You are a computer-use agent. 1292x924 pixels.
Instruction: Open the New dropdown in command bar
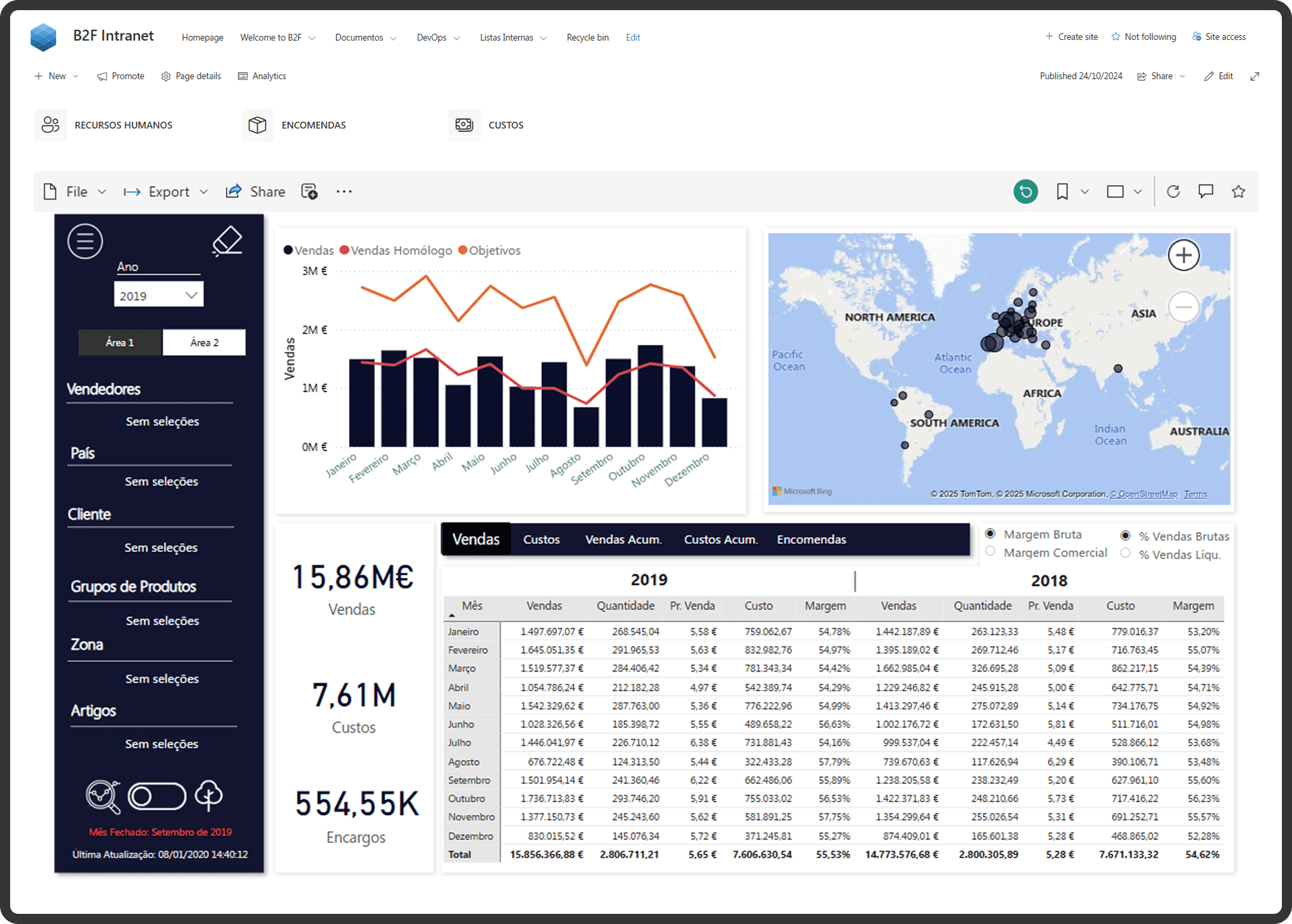[57, 76]
